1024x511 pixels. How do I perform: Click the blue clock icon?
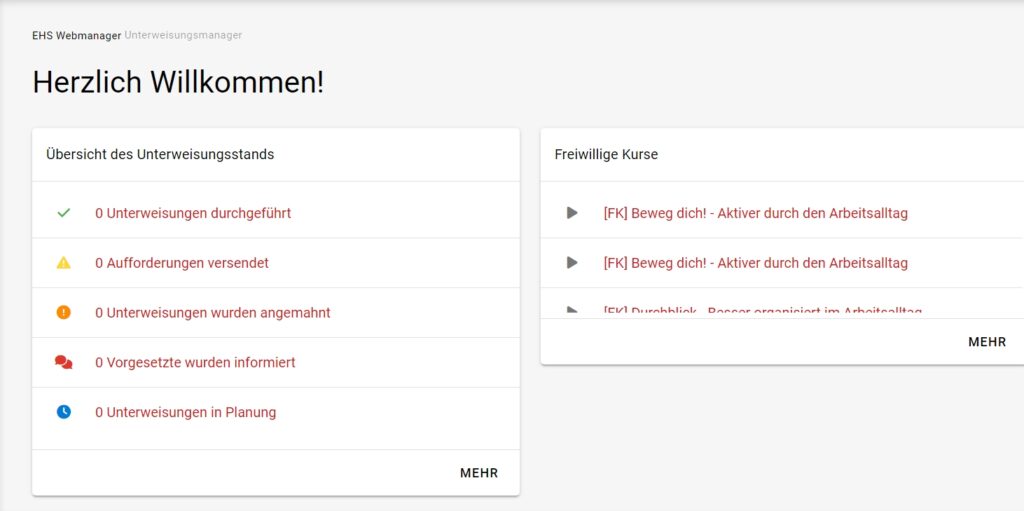pos(64,412)
